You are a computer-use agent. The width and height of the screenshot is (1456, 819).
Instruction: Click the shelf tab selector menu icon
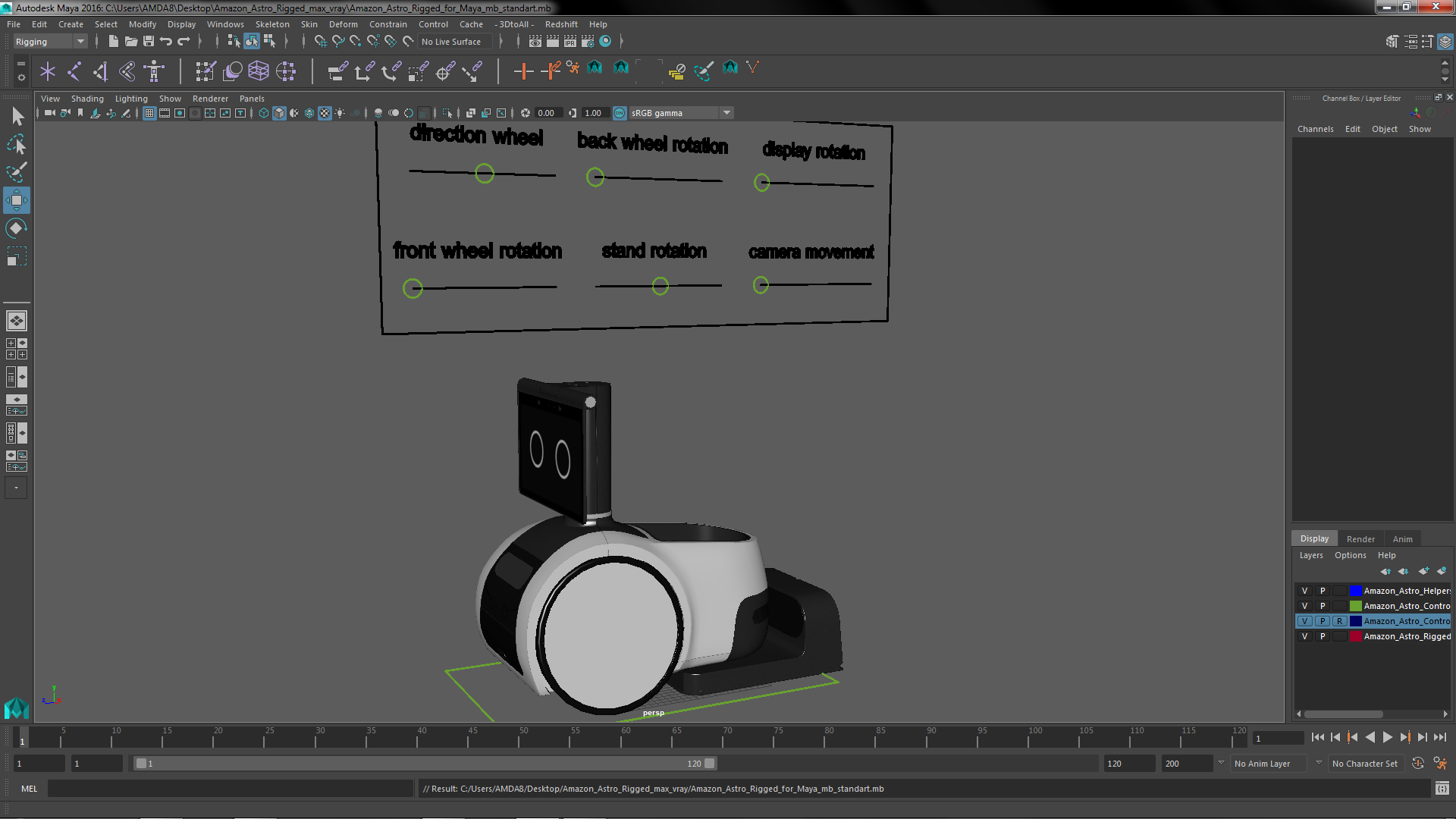[21, 64]
